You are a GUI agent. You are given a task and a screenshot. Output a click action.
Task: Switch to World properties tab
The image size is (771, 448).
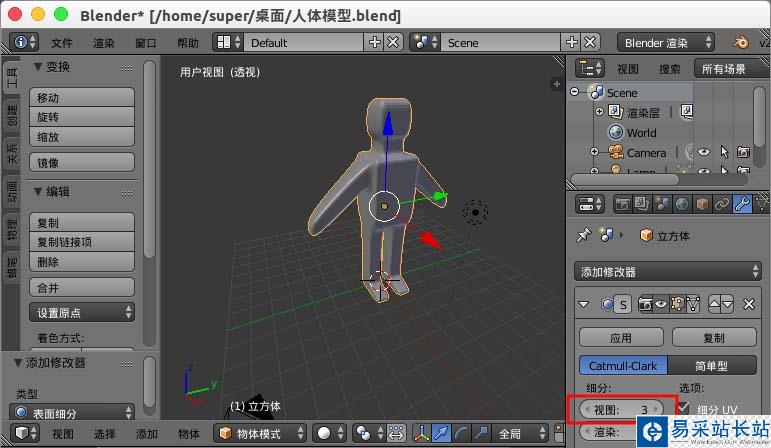682,204
